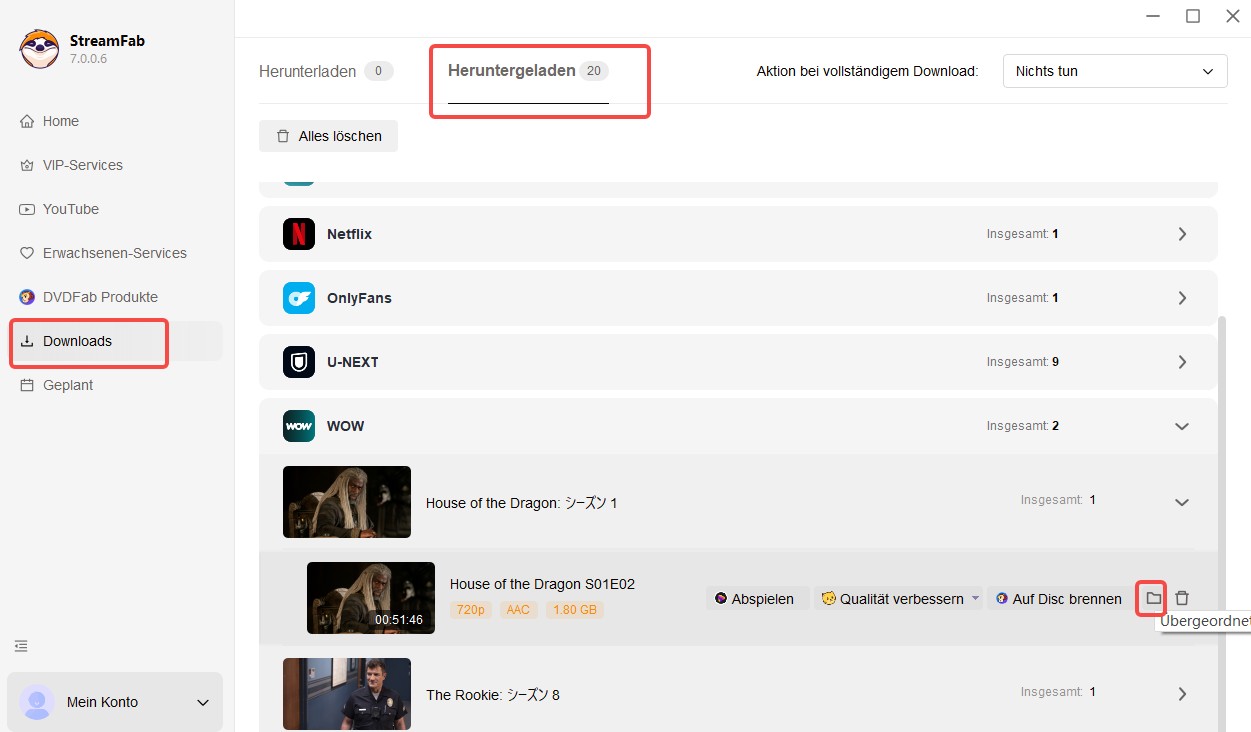Screen dimensions: 1251x732
Task: Expand the Mein Konto menu
Action: [x=114, y=702]
